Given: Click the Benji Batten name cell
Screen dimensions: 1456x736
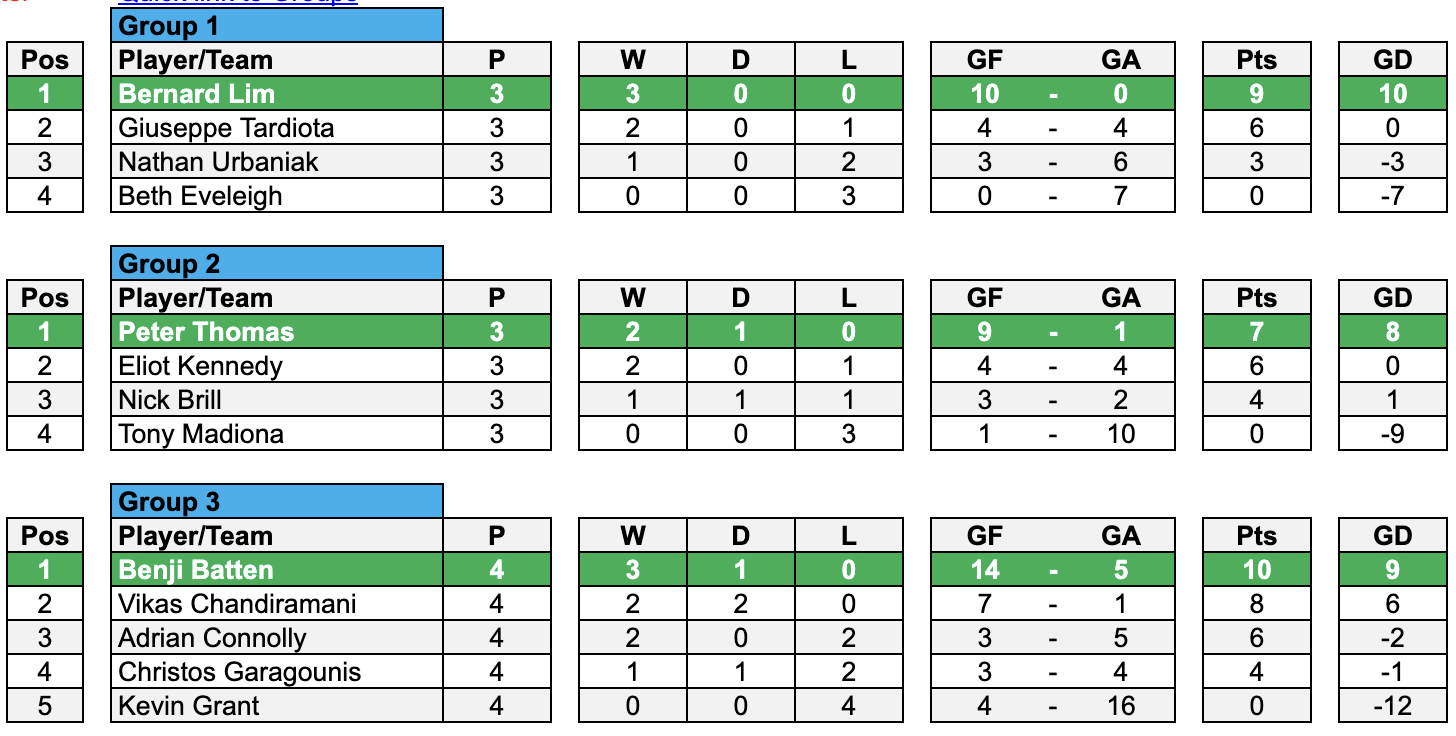Looking at the screenshot, I should [x=277, y=570].
